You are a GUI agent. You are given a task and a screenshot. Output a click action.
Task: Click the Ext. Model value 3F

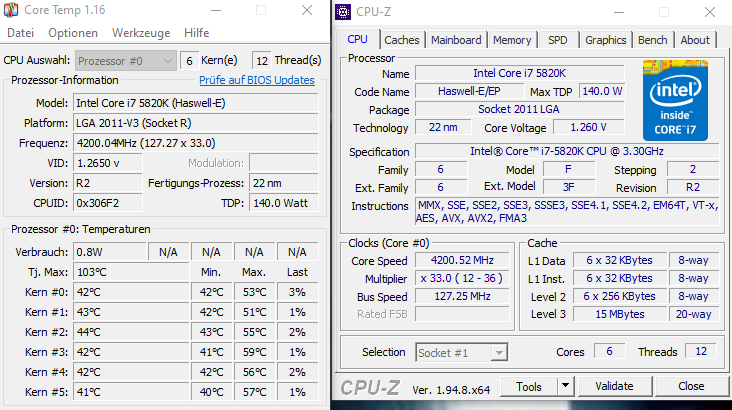pyautogui.click(x=569, y=187)
